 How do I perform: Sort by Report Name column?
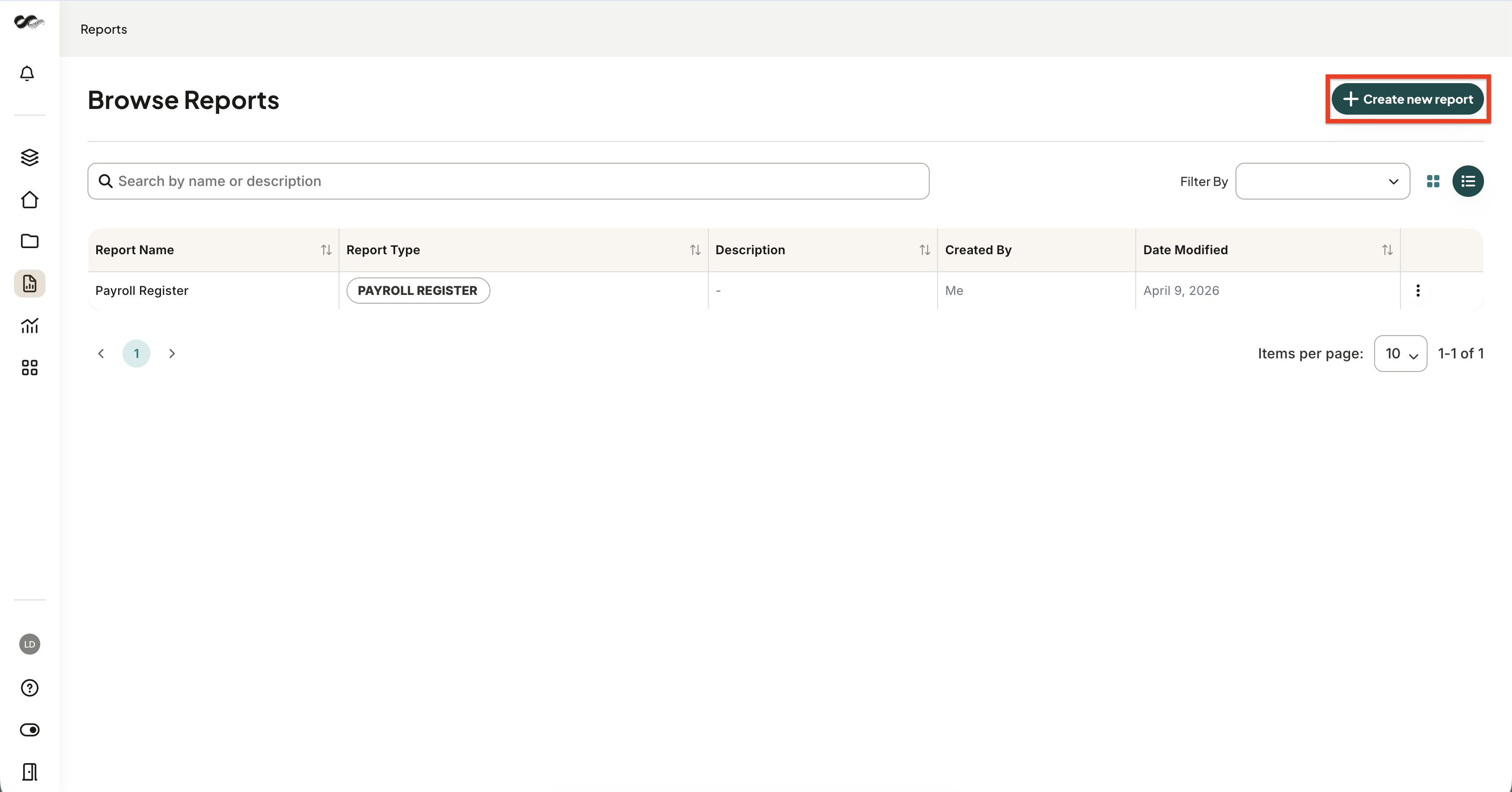326,250
